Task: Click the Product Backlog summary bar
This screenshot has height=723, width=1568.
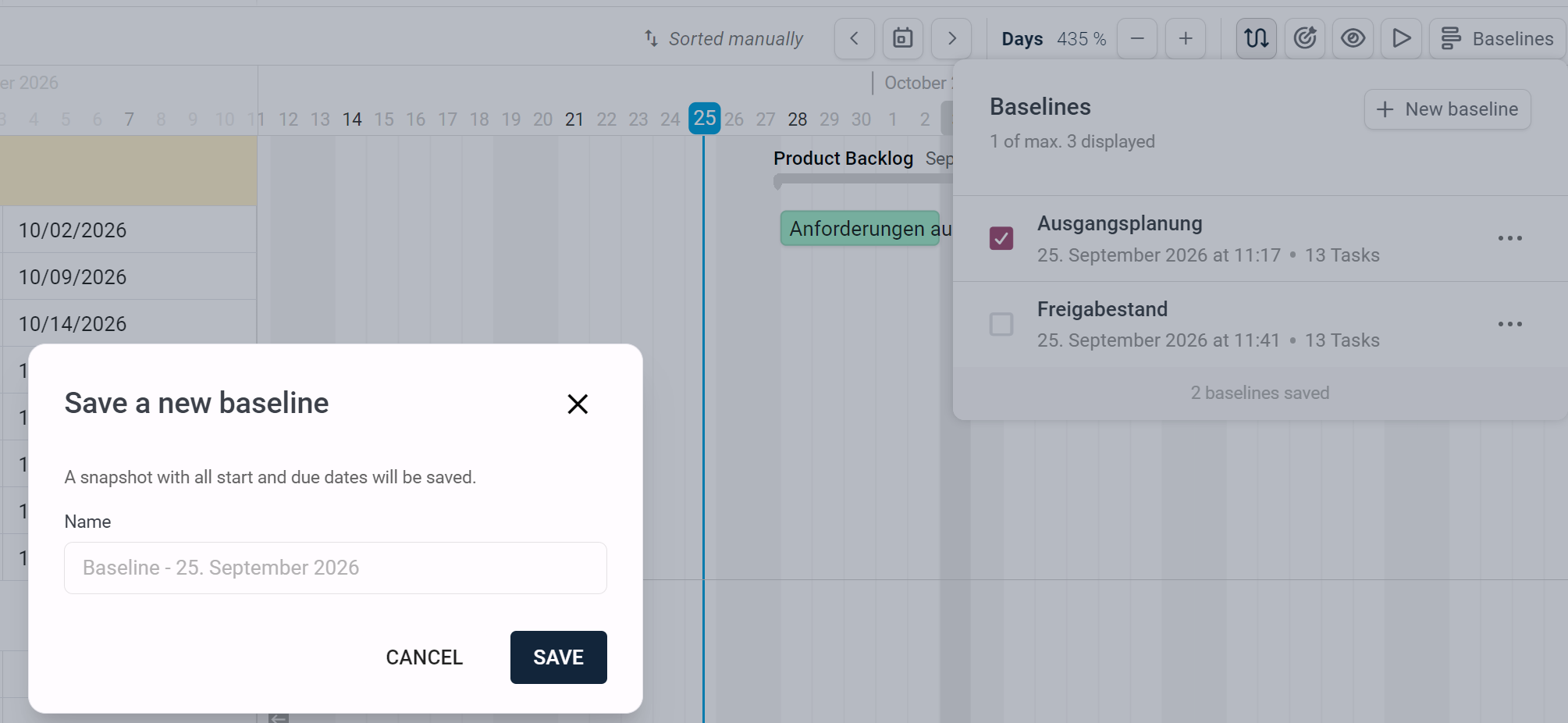Action: (x=862, y=180)
